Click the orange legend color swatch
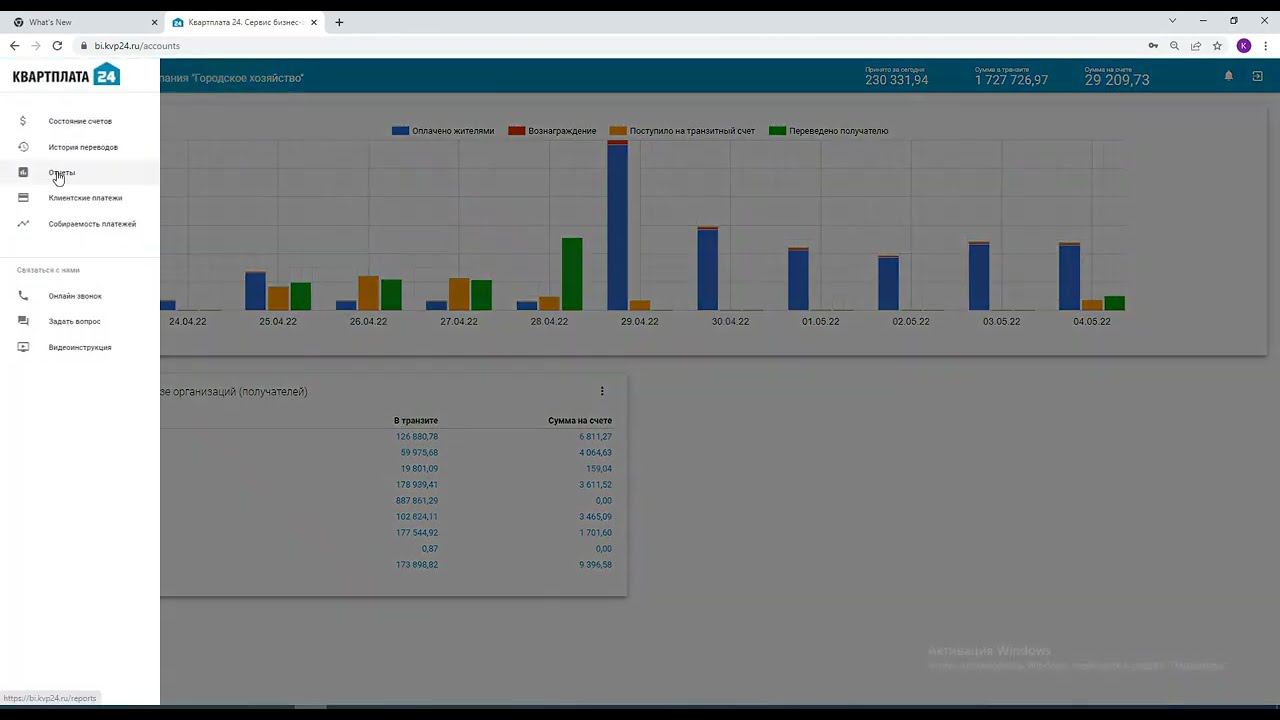 pyautogui.click(x=618, y=131)
